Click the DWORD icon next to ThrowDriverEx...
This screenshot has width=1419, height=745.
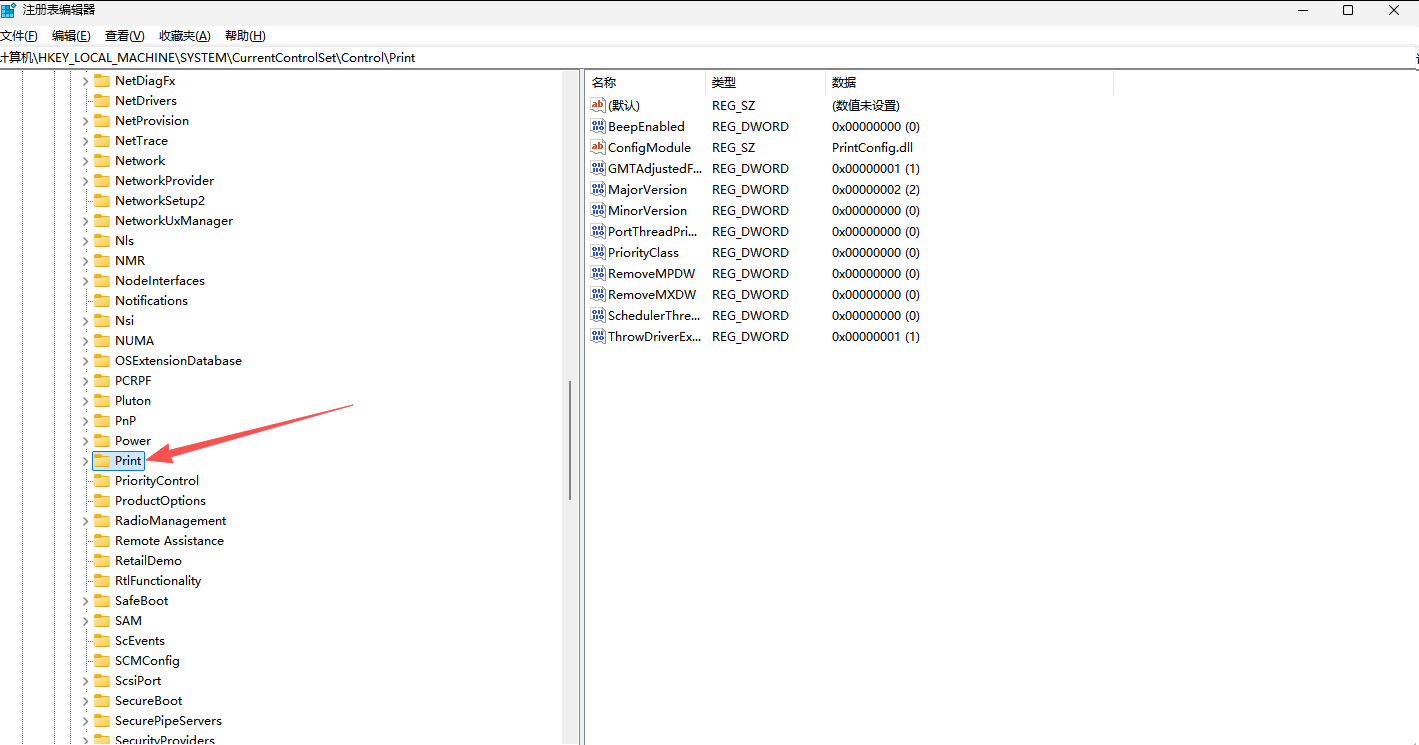pos(598,336)
